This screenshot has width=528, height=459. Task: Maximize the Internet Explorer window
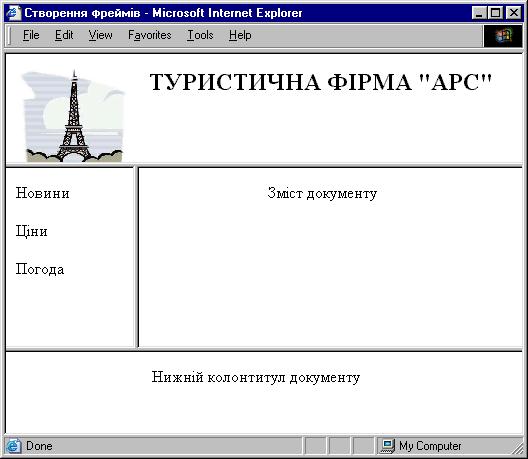tap(495, 13)
